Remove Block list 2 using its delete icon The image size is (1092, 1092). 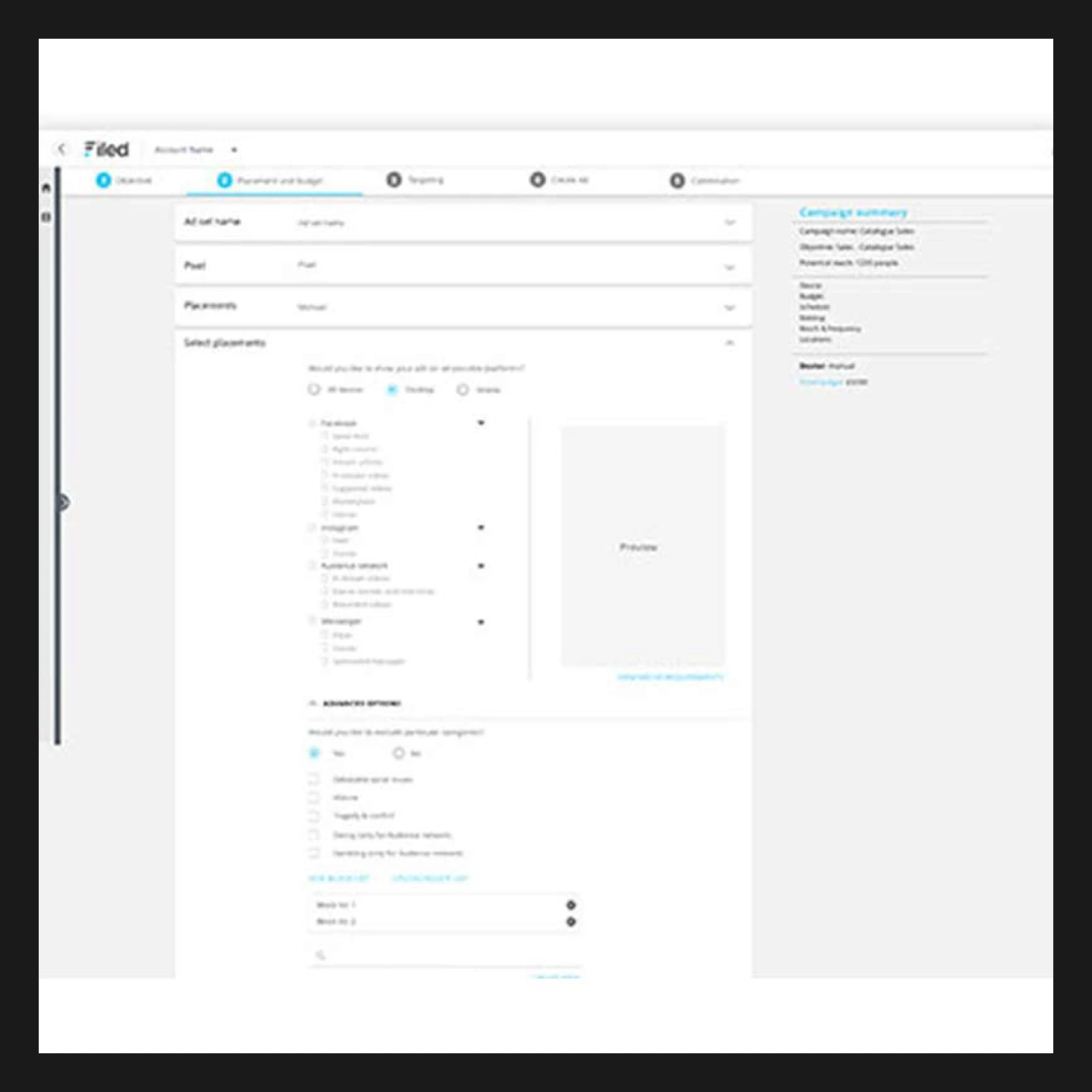pos(571,920)
